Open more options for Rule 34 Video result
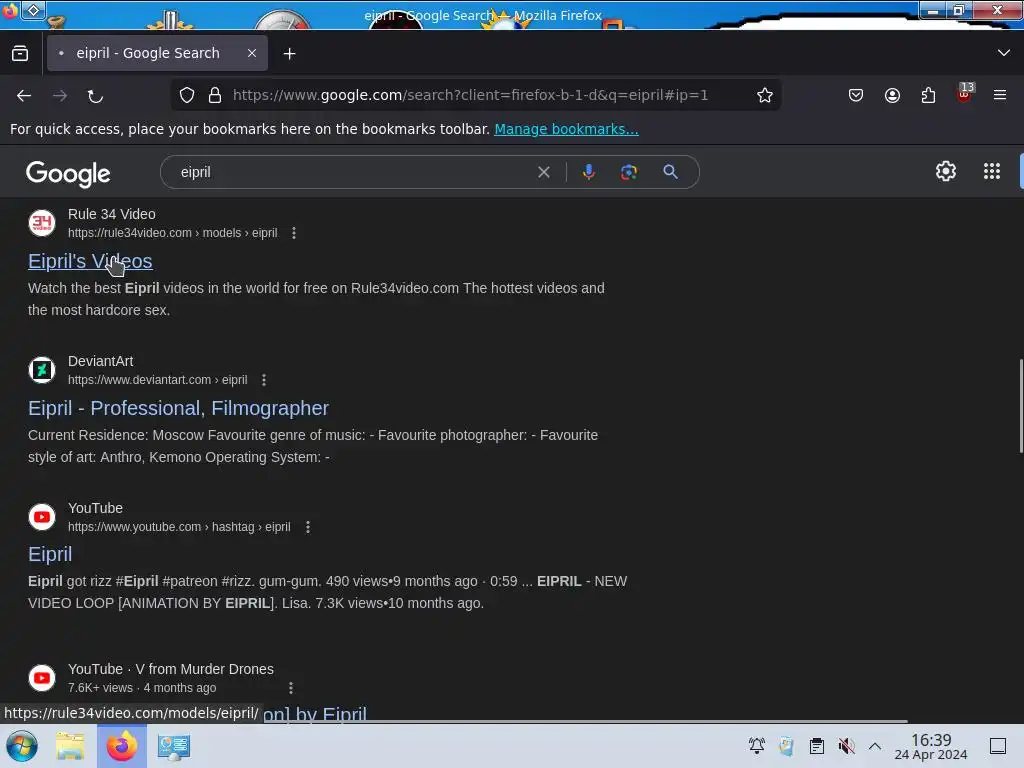Image resolution: width=1024 pixels, height=768 pixels. (x=294, y=233)
